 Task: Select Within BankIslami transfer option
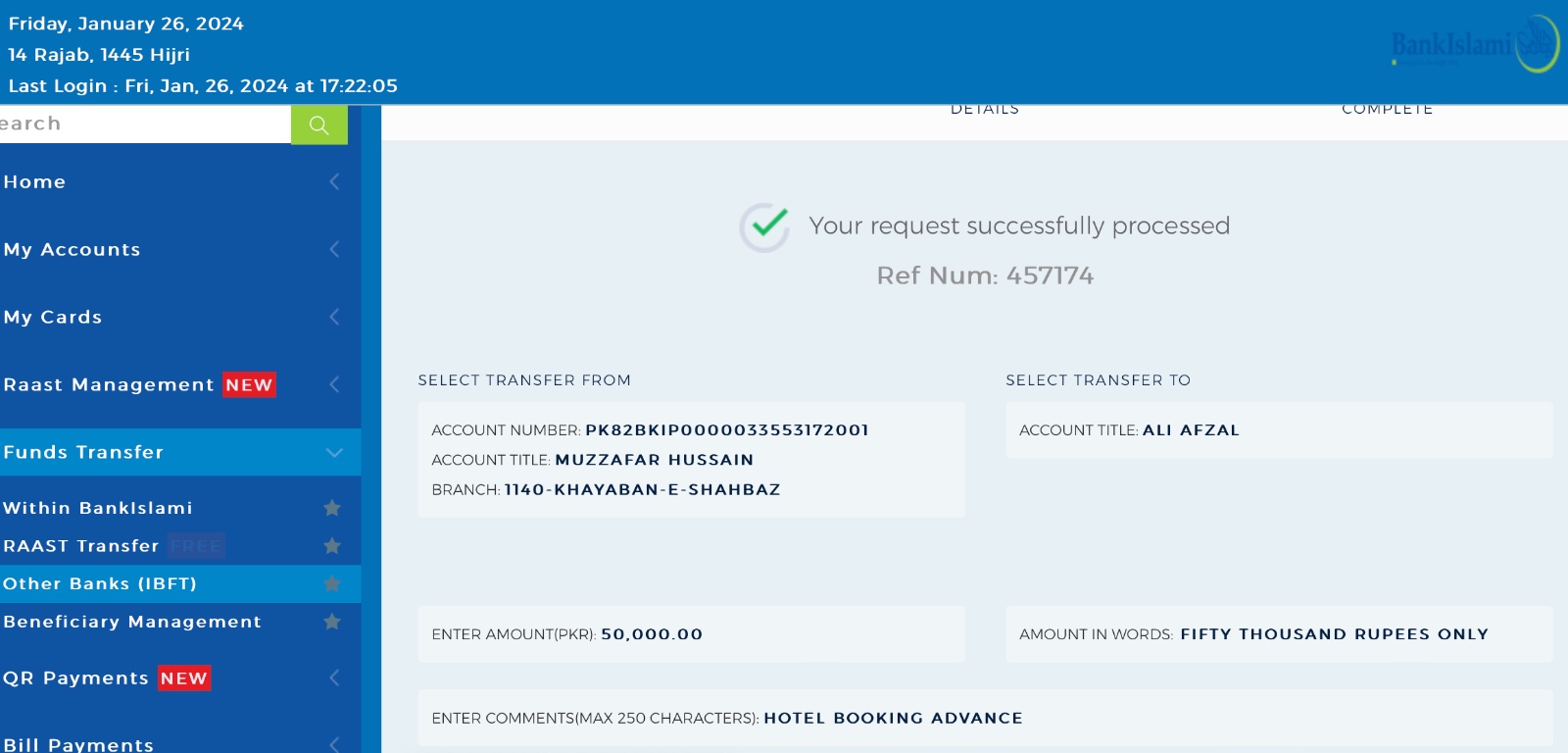[x=98, y=508]
